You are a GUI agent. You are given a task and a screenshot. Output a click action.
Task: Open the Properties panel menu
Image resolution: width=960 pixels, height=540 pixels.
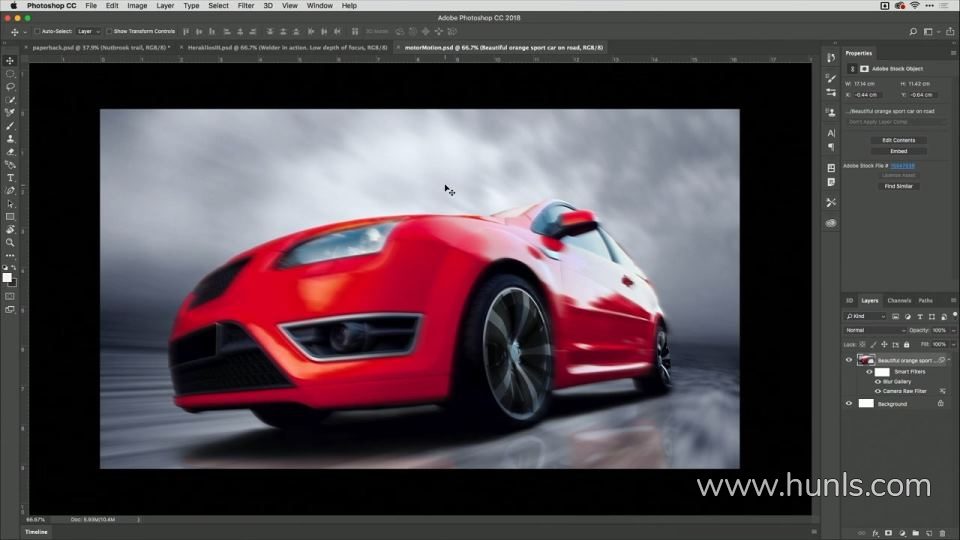(953, 53)
